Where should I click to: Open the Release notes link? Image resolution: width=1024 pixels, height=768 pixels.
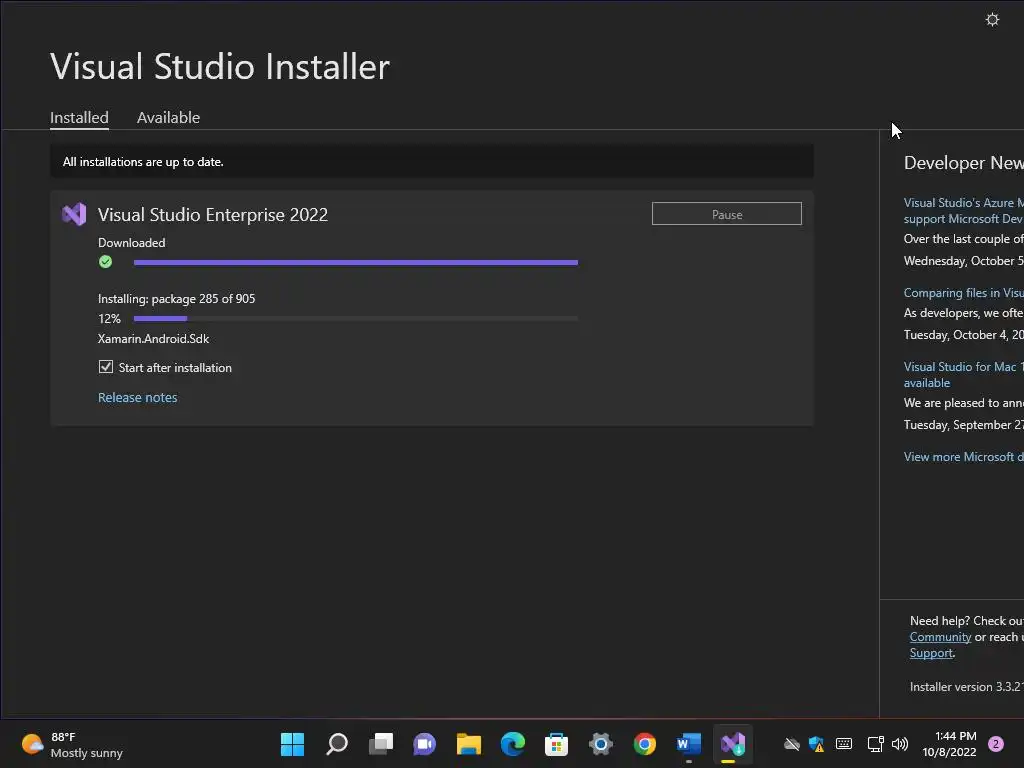pos(137,397)
